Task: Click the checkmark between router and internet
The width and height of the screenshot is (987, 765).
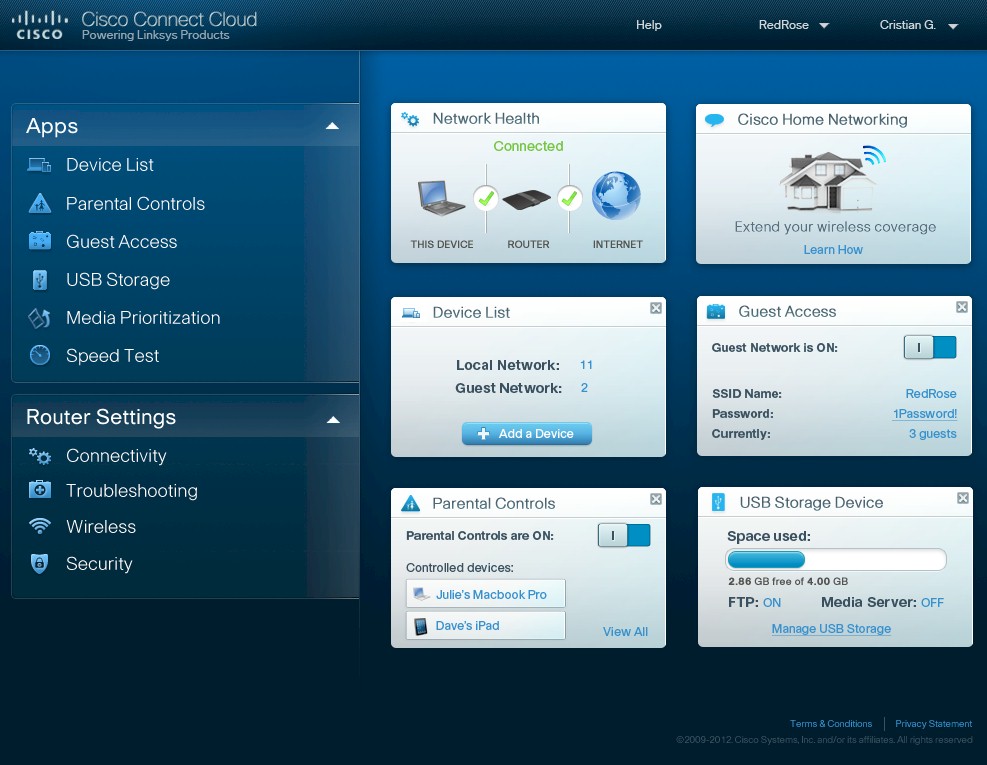Action: 569,199
